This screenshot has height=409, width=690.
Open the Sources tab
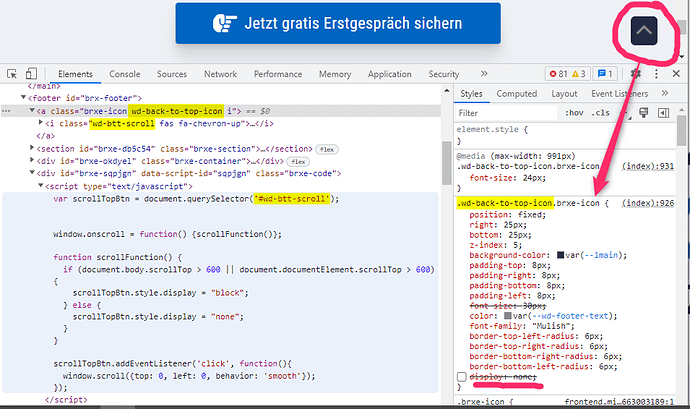172,74
